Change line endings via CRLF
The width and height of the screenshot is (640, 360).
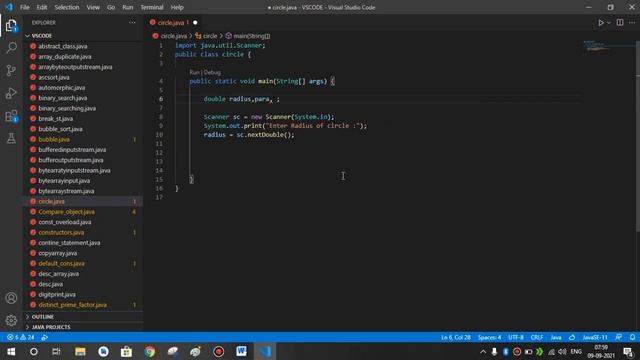pos(537,338)
